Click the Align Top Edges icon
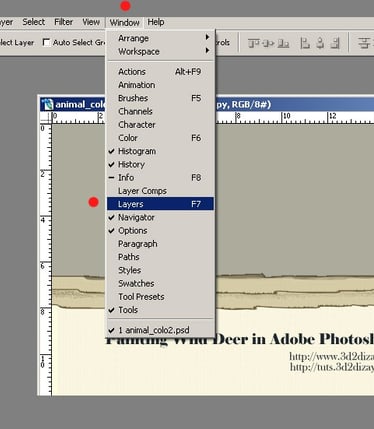This screenshot has height=429, width=374. click(x=254, y=43)
